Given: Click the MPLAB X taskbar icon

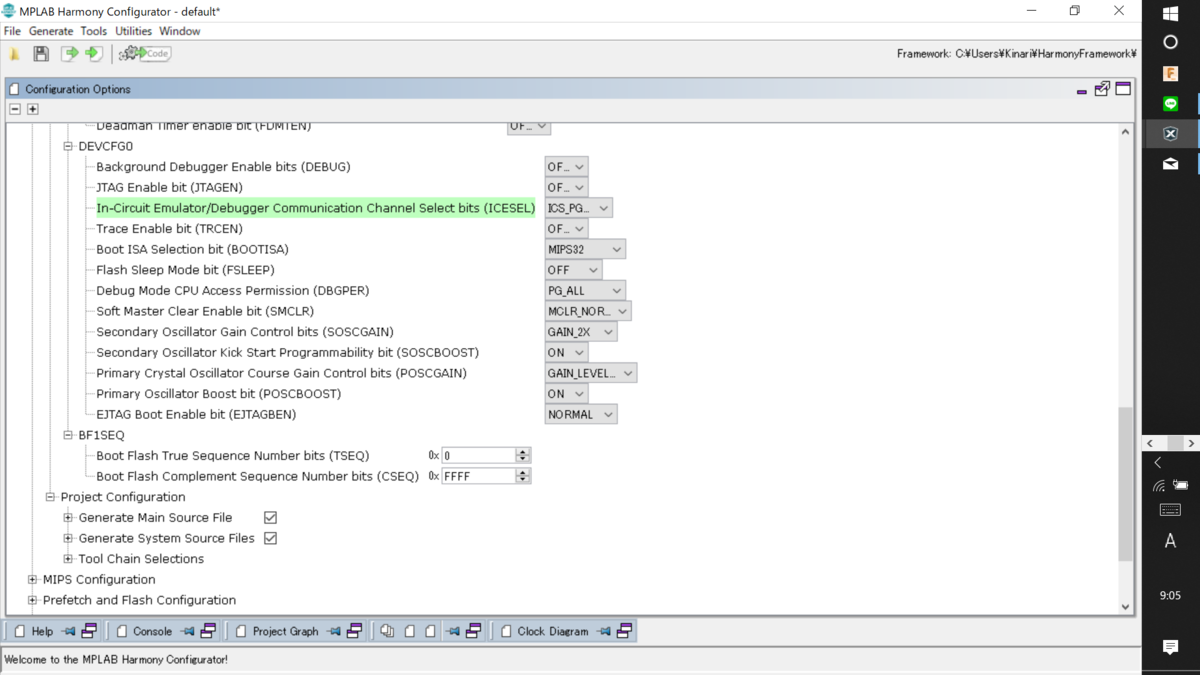Looking at the screenshot, I should click(1171, 134).
